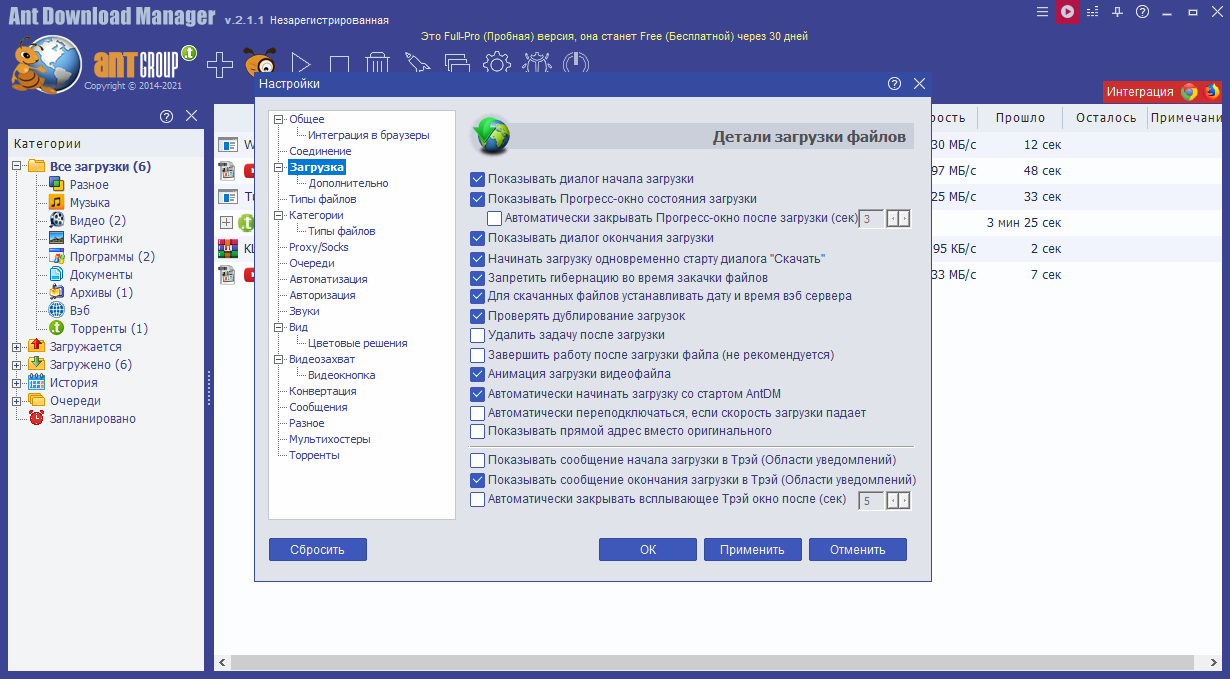Open the Proxy/Socks settings page

coord(319,247)
